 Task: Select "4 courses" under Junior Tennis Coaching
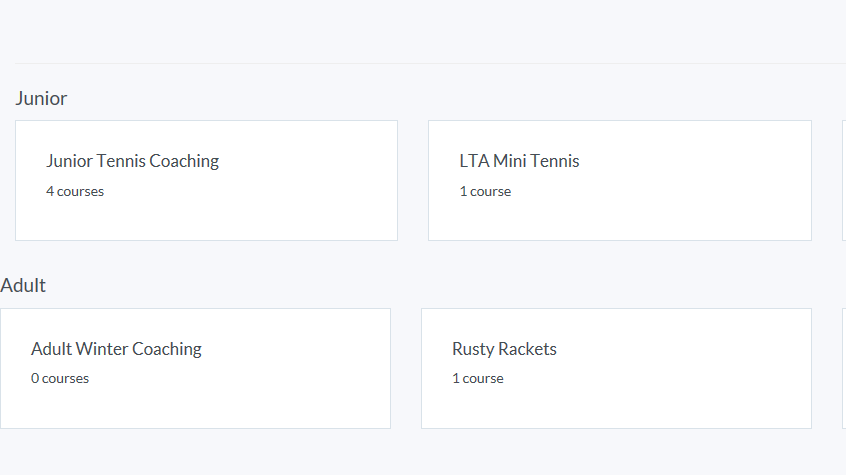75,191
